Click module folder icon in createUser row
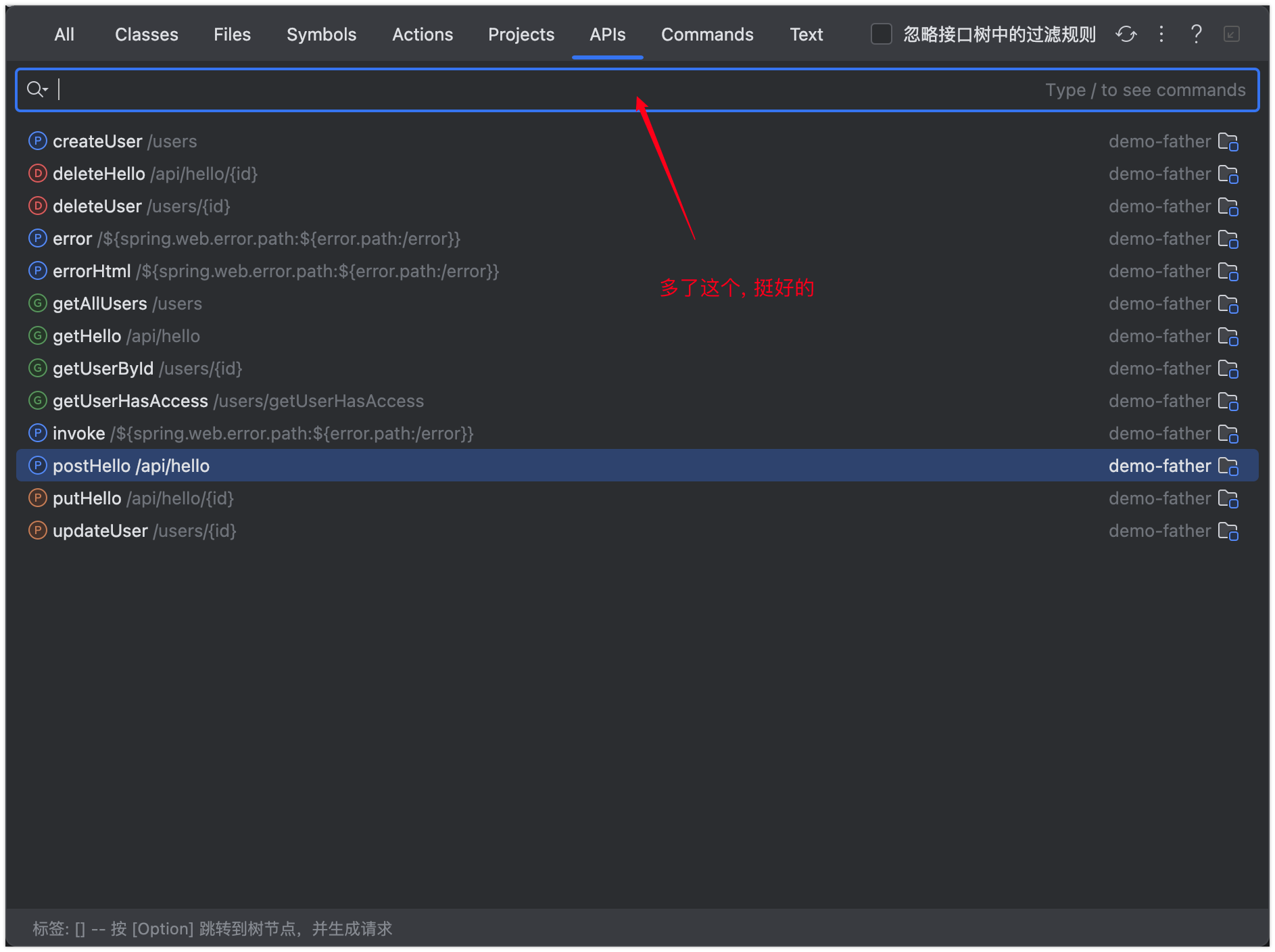This screenshot has height=952, width=1275. pos(1228,142)
